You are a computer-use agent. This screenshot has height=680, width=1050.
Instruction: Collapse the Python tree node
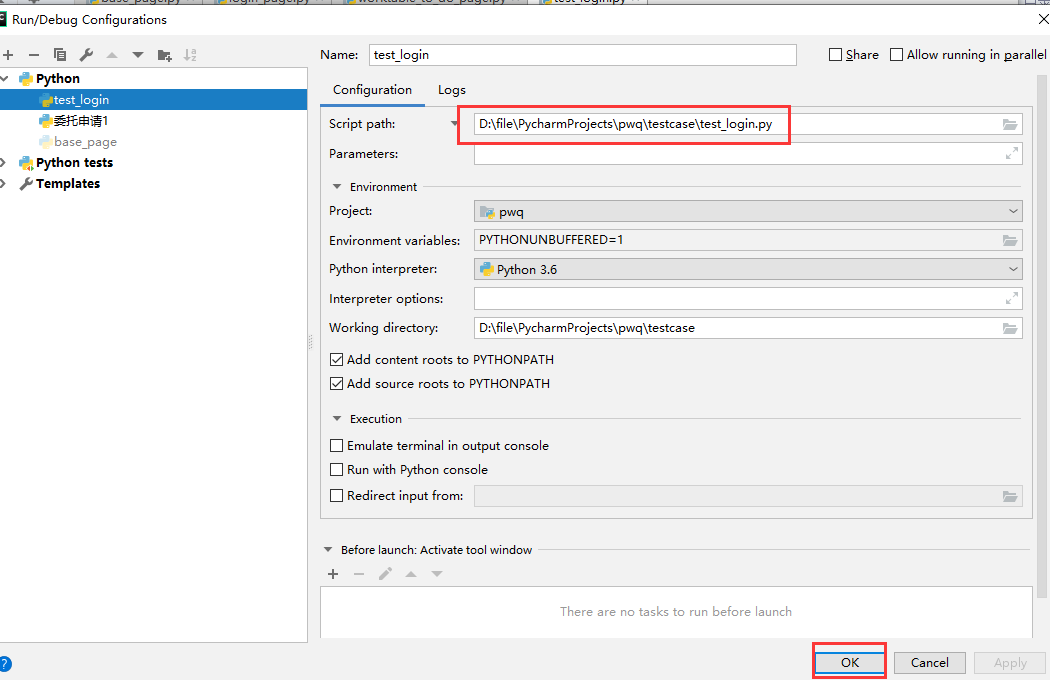[5, 79]
